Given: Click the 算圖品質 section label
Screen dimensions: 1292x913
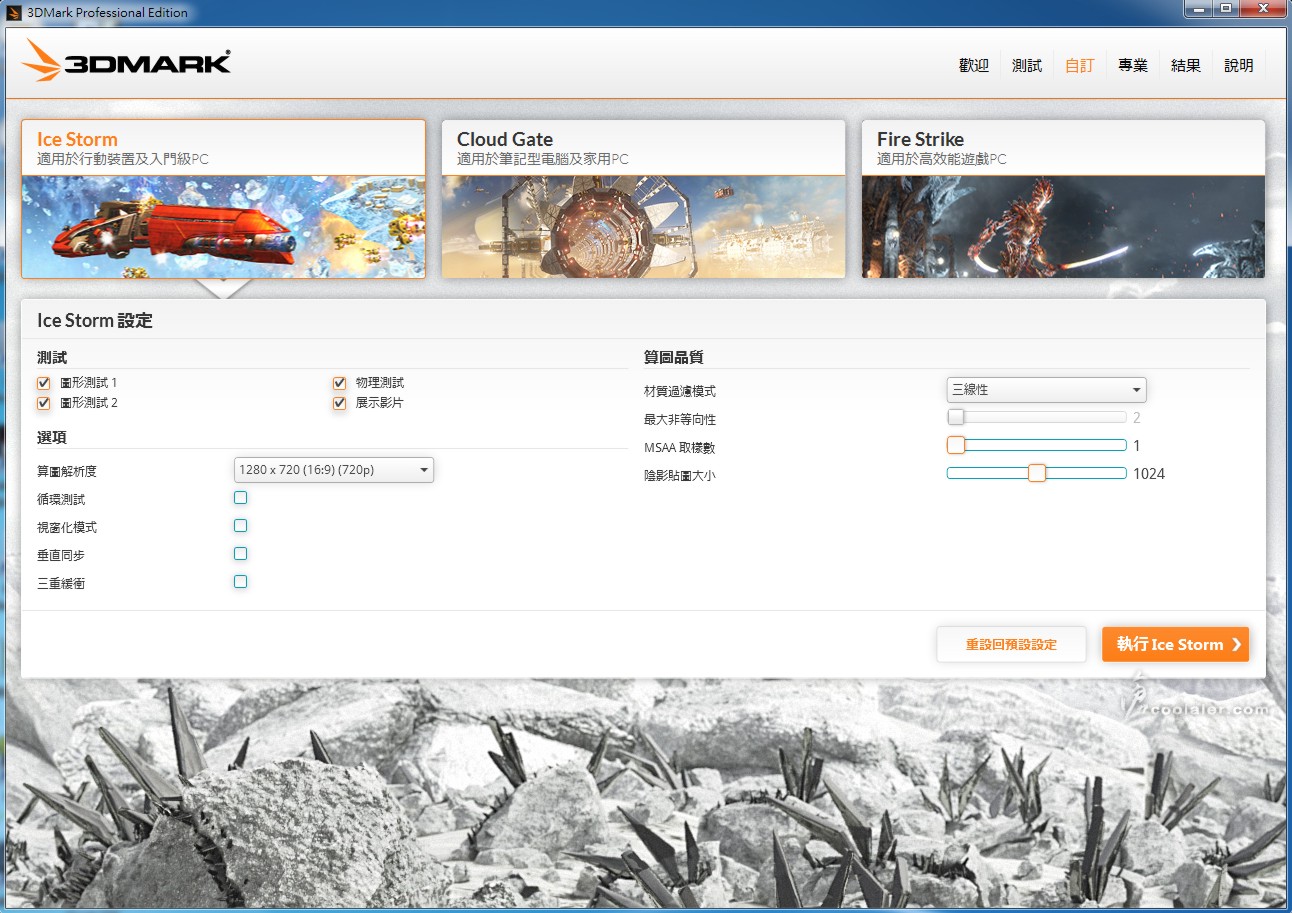Looking at the screenshot, I should coord(674,358).
